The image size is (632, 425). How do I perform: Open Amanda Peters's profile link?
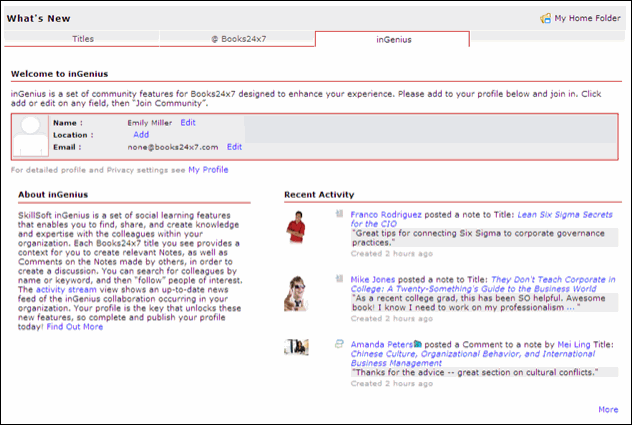(382, 344)
